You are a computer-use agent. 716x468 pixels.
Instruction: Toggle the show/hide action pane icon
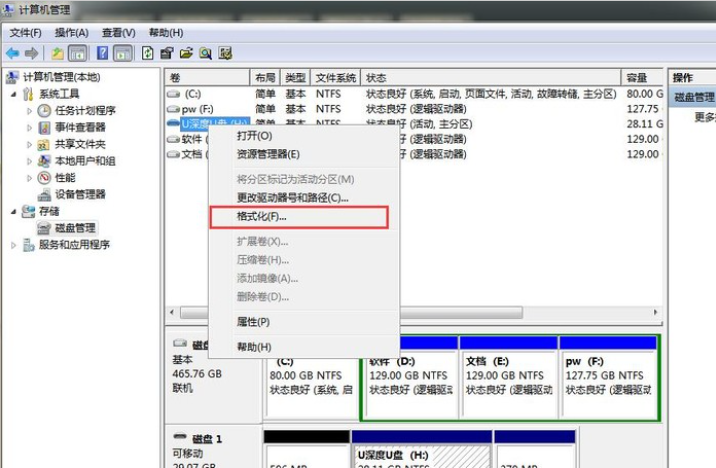coord(123,53)
